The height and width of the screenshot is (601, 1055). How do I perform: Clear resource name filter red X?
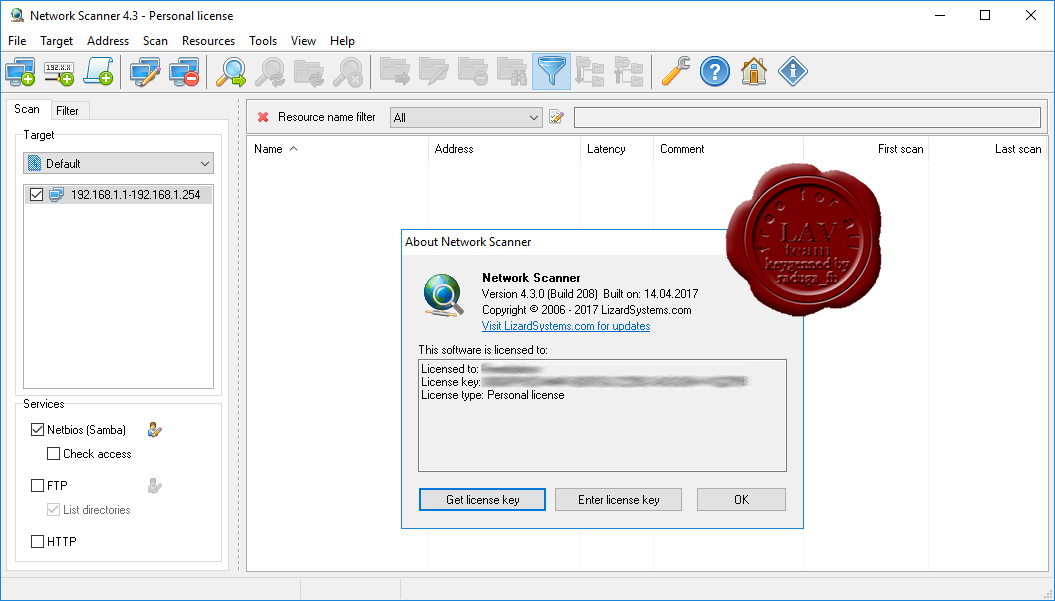click(x=263, y=117)
